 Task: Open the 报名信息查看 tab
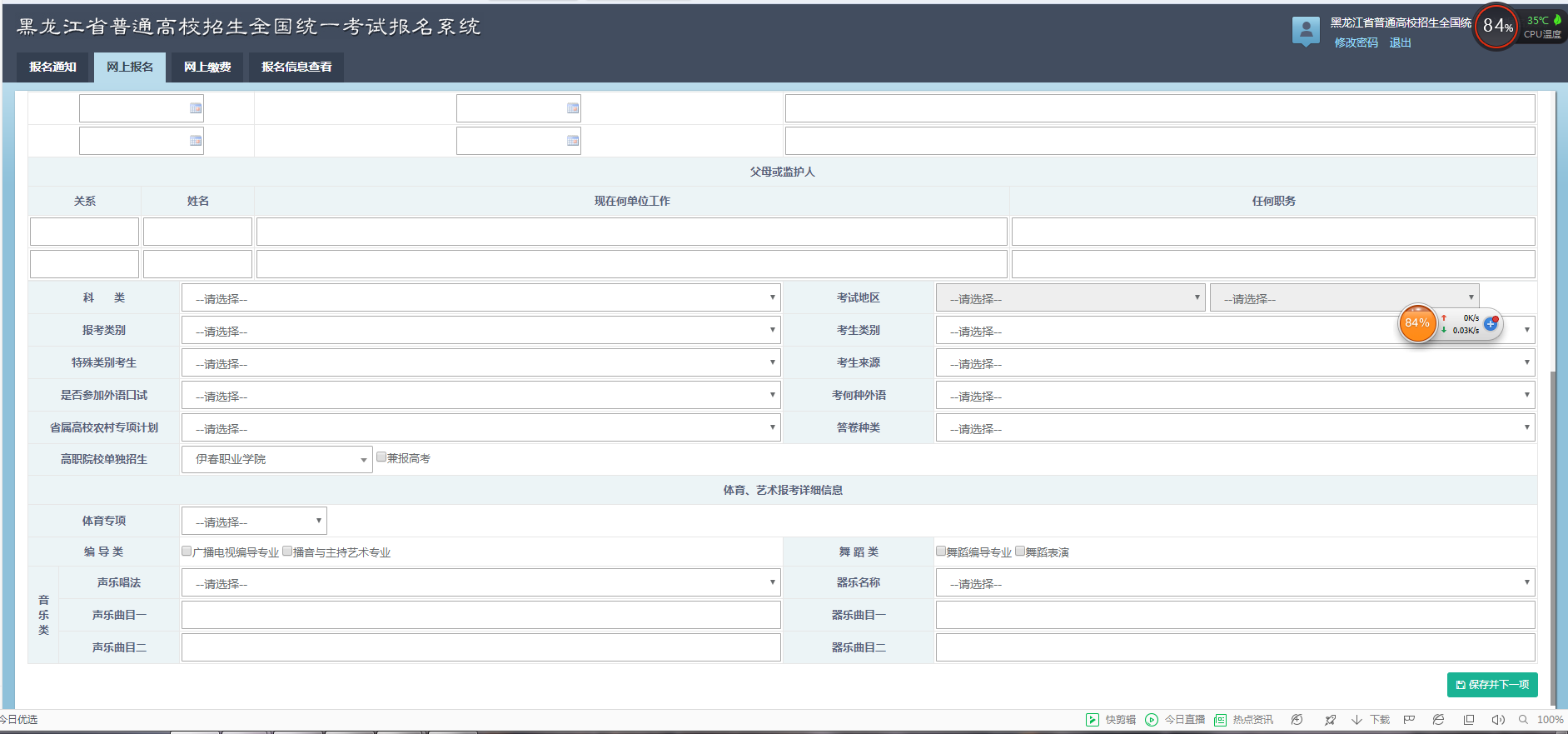coord(296,67)
